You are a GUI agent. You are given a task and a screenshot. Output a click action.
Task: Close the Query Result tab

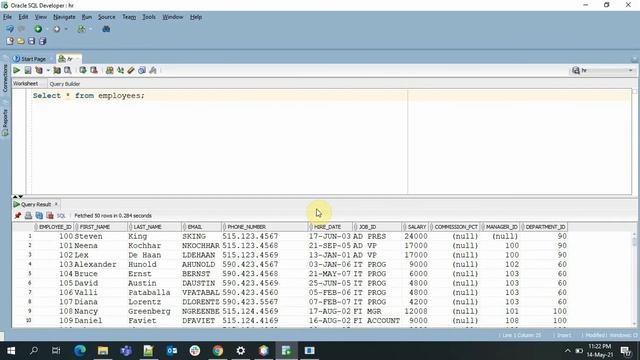(56, 204)
